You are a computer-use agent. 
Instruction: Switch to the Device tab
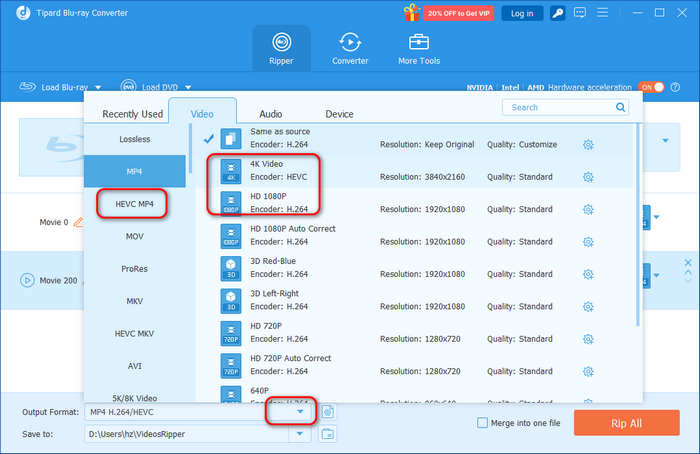pyautogui.click(x=339, y=114)
